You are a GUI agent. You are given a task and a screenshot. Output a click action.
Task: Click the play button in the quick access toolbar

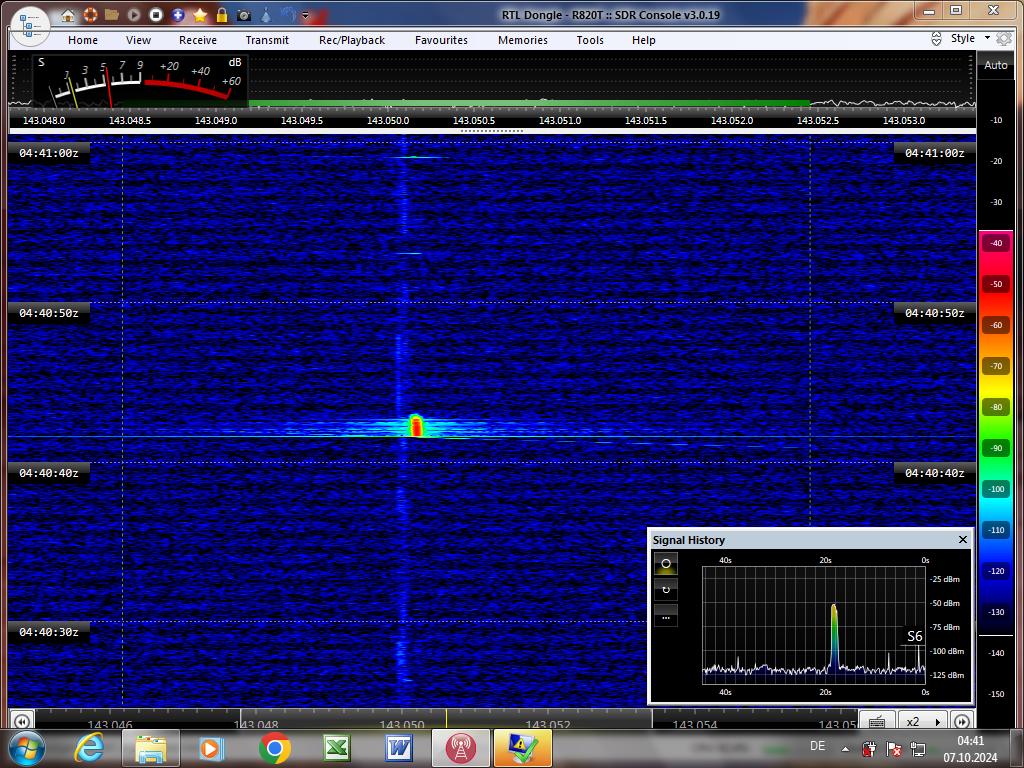[x=134, y=14]
